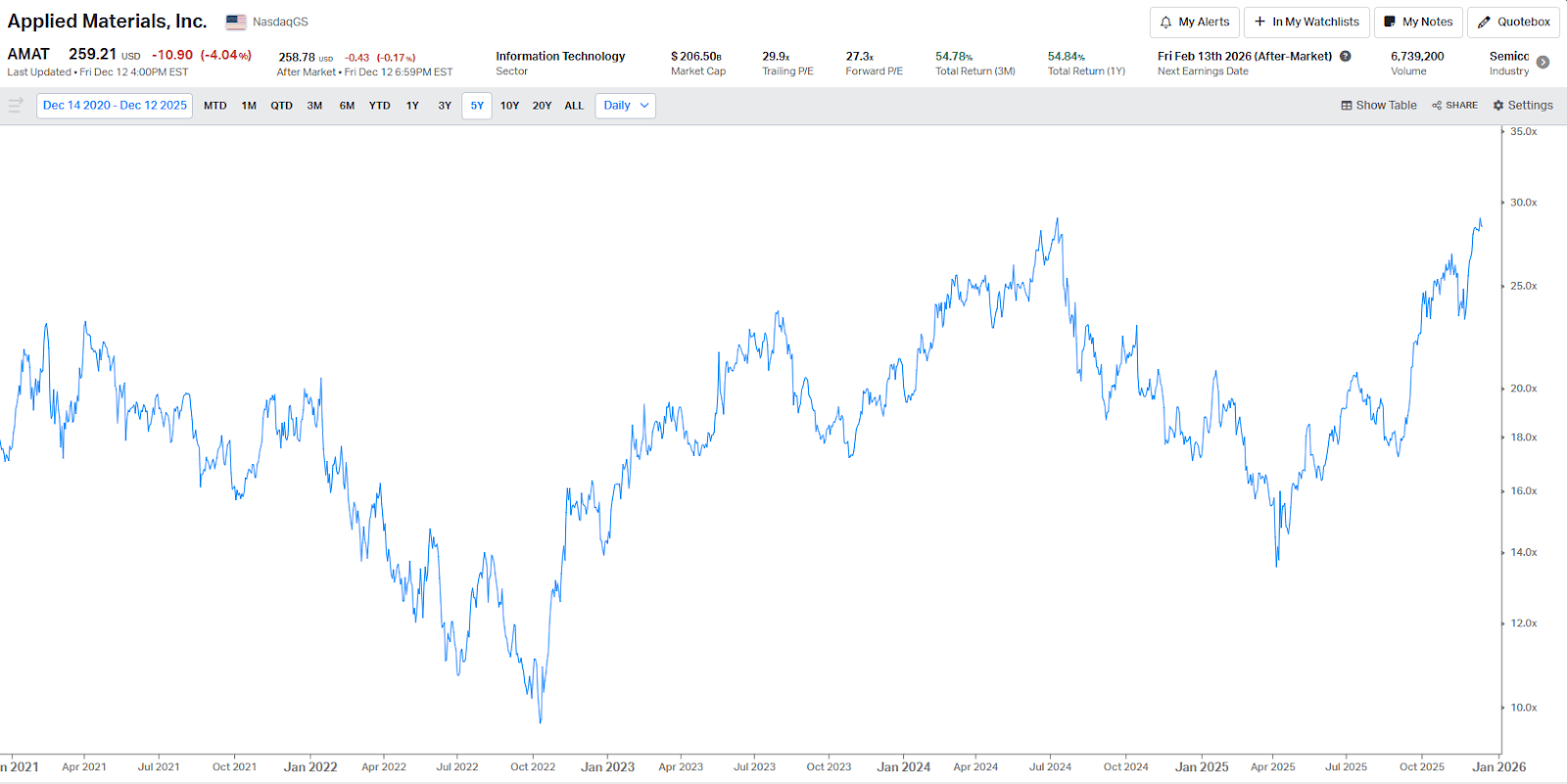This screenshot has width=1567, height=784.
Task: Click the Information Technology sector link
Action: 560,57
